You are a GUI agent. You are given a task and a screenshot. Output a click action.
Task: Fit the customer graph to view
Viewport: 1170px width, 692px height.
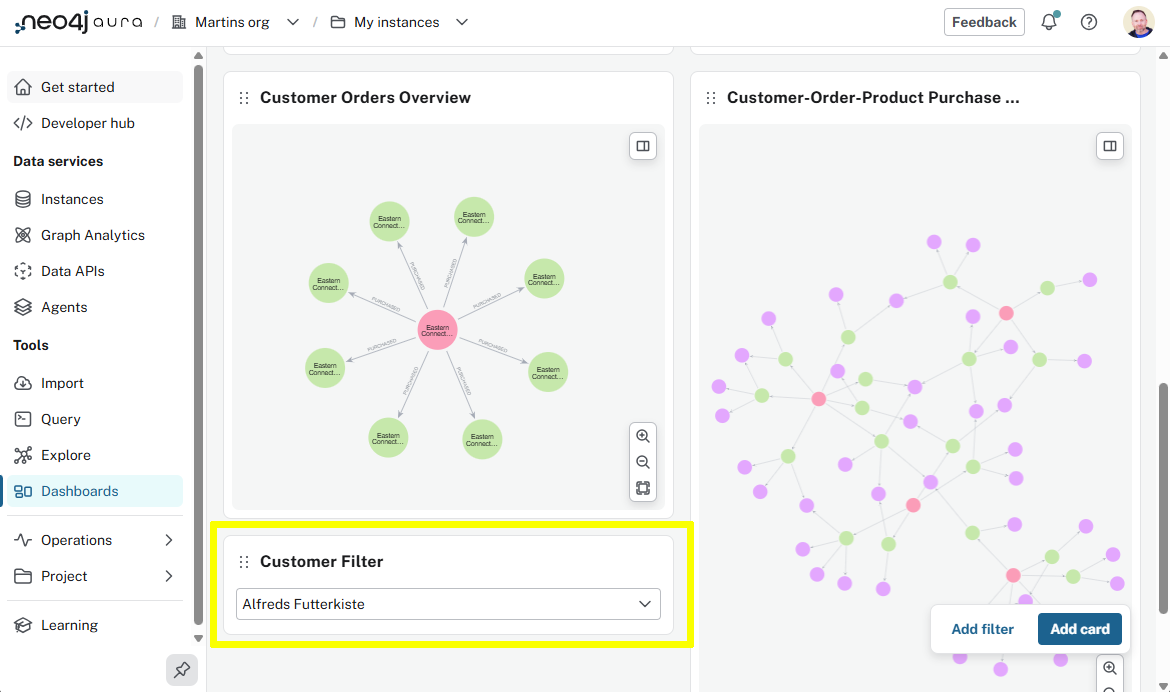[643, 488]
